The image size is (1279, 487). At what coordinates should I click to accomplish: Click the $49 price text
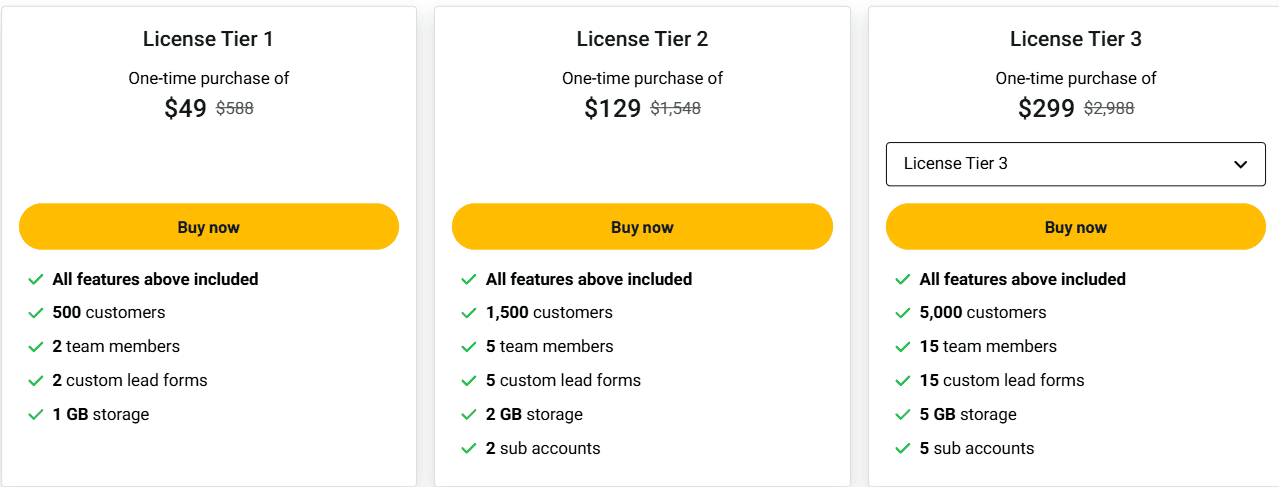click(185, 109)
